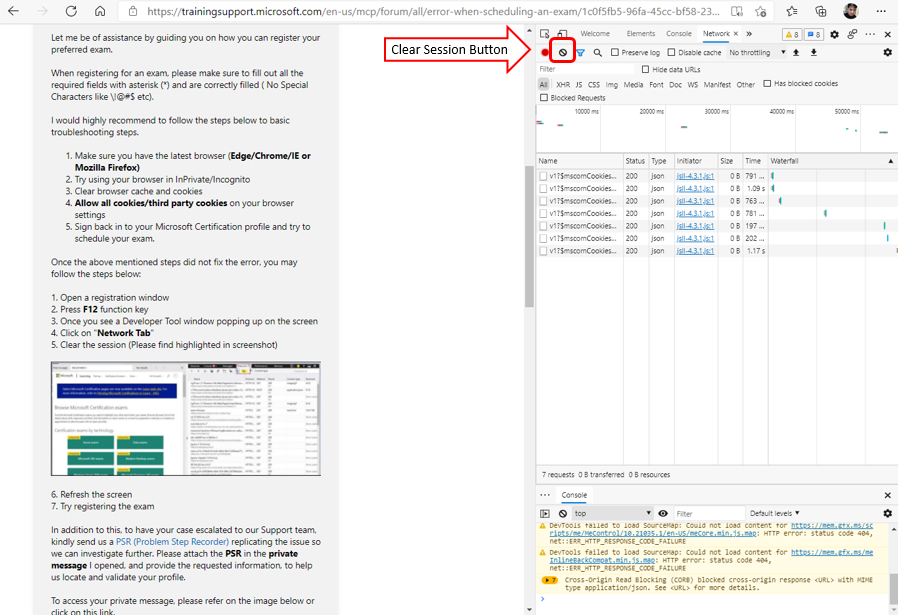Select the DevTools inspect element tool
This screenshot has height=615, width=898.
click(545, 34)
